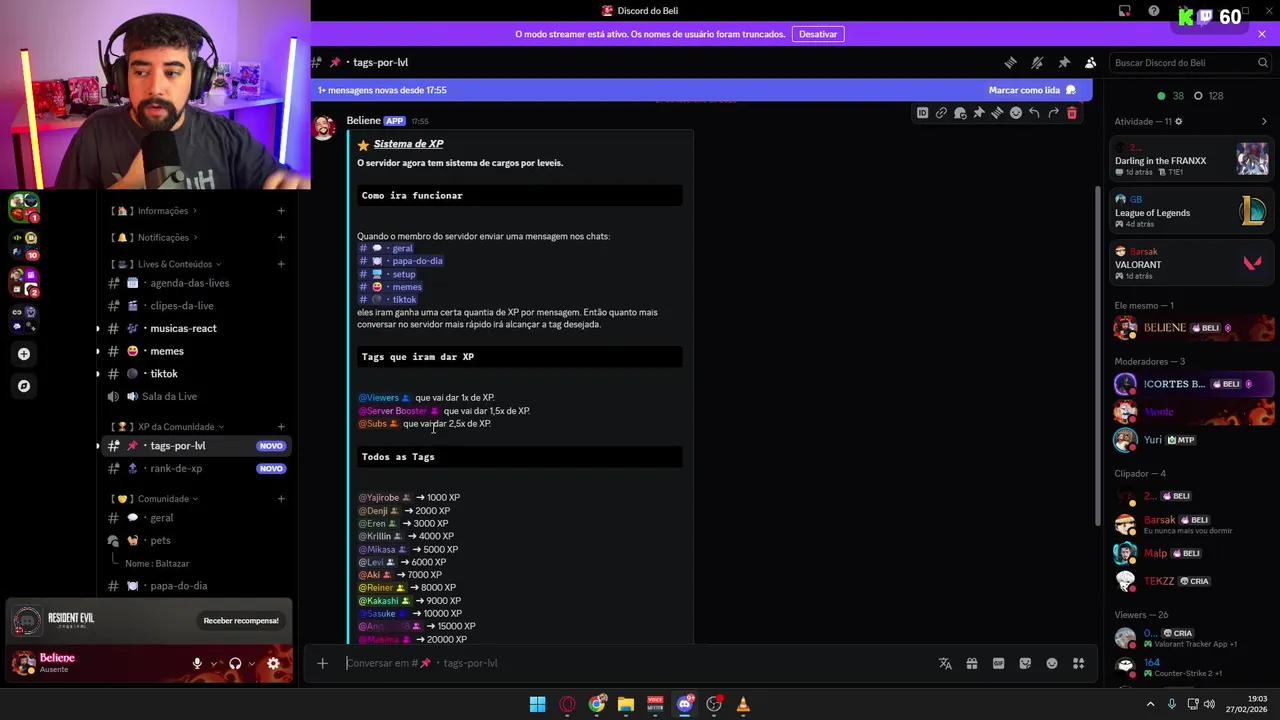This screenshot has height=720, width=1280.
Task: Open the sticker picker
Action: [x=1025, y=663]
